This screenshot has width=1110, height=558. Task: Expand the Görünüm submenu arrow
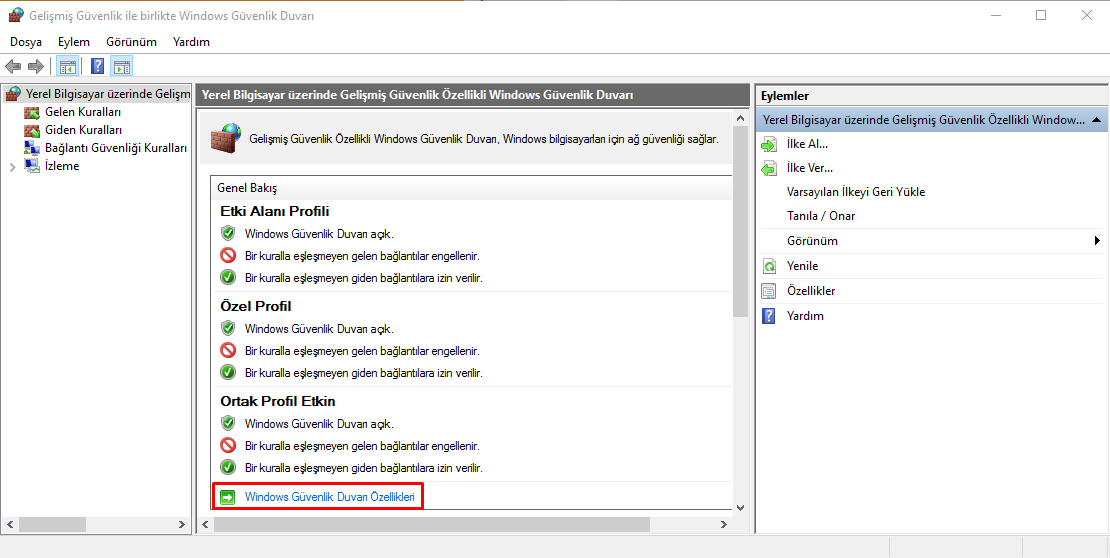tap(1097, 241)
